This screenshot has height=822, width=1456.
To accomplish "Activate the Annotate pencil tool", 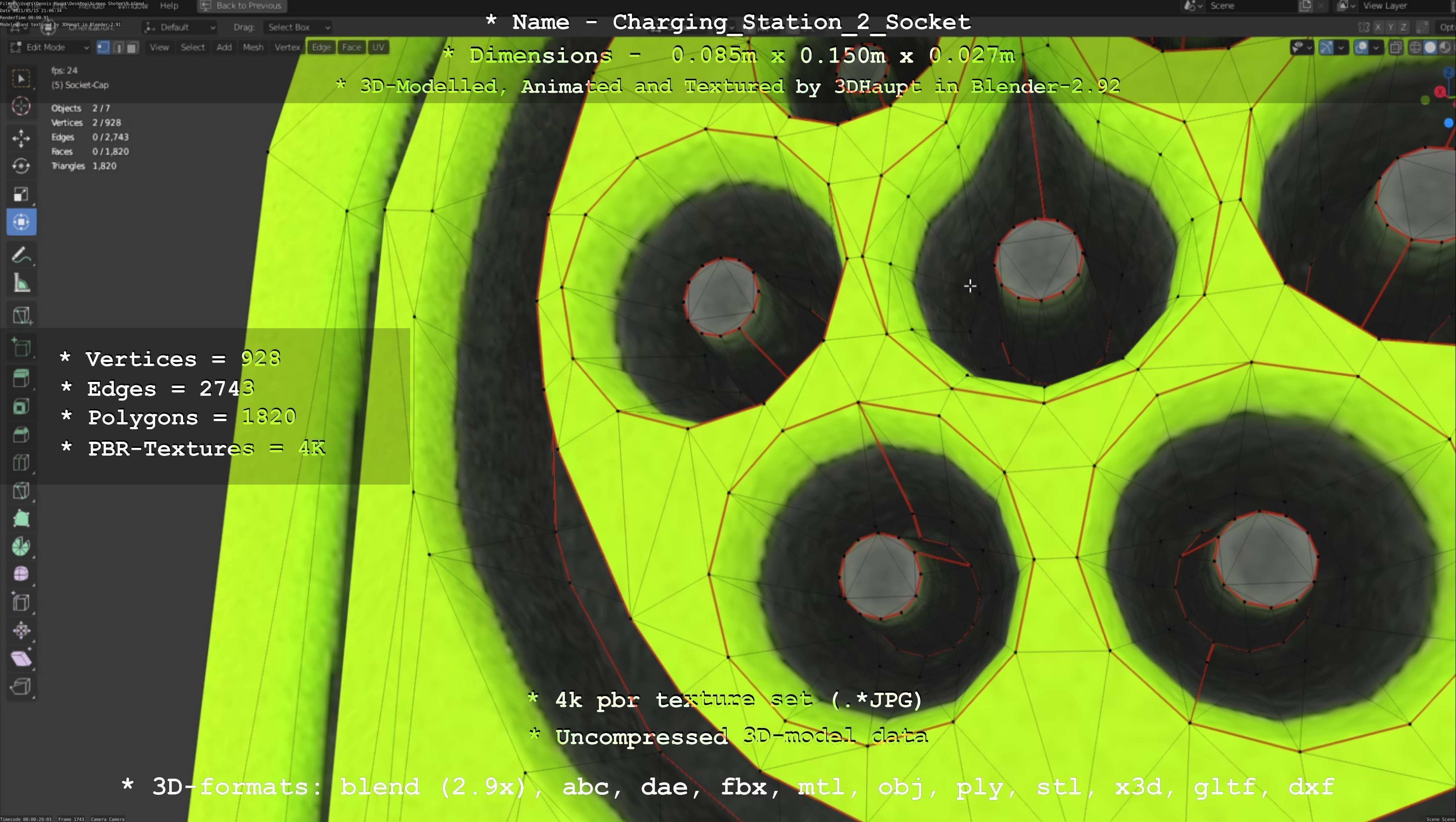I will coord(21,256).
